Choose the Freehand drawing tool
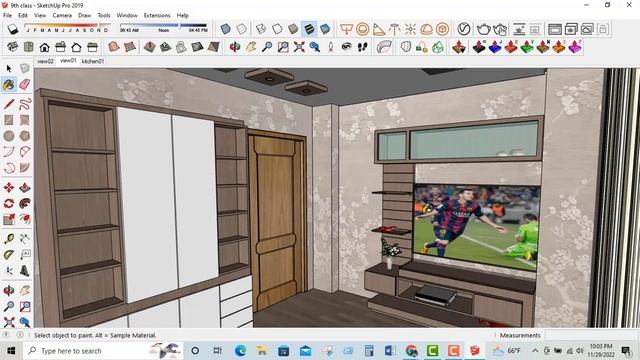Screen dimensions: 640x360 coord(24,104)
